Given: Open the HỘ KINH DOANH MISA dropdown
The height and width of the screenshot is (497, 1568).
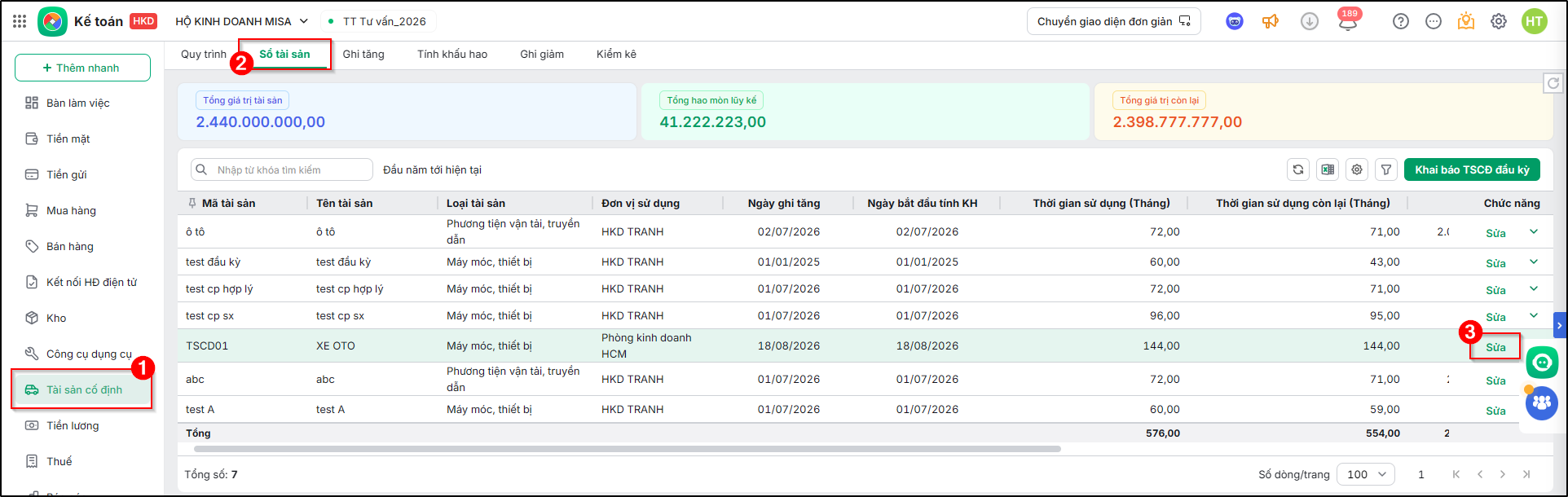Looking at the screenshot, I should click(242, 21).
